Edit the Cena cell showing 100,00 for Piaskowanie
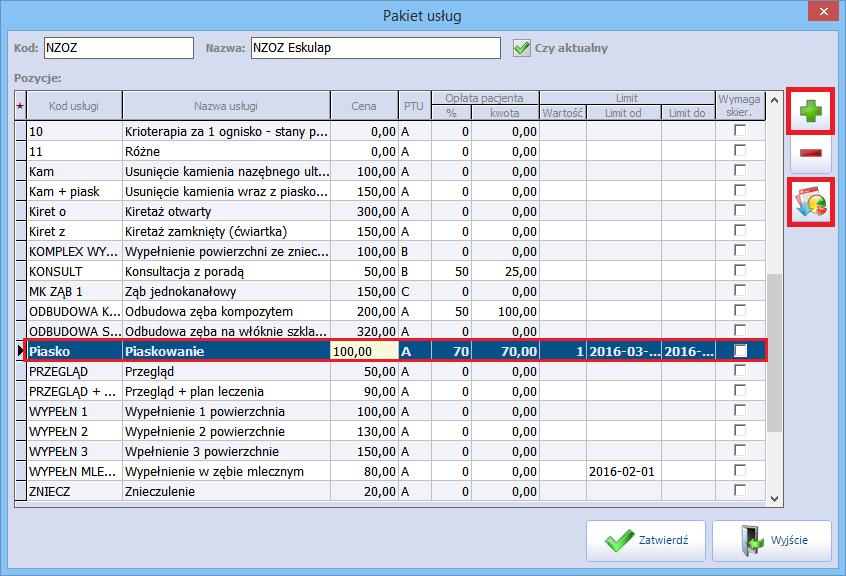846x576 pixels. (364, 352)
